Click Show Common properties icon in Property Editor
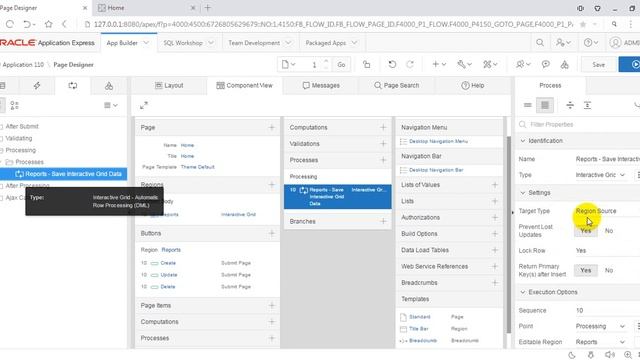The width and height of the screenshot is (640, 360). [x=528, y=105]
